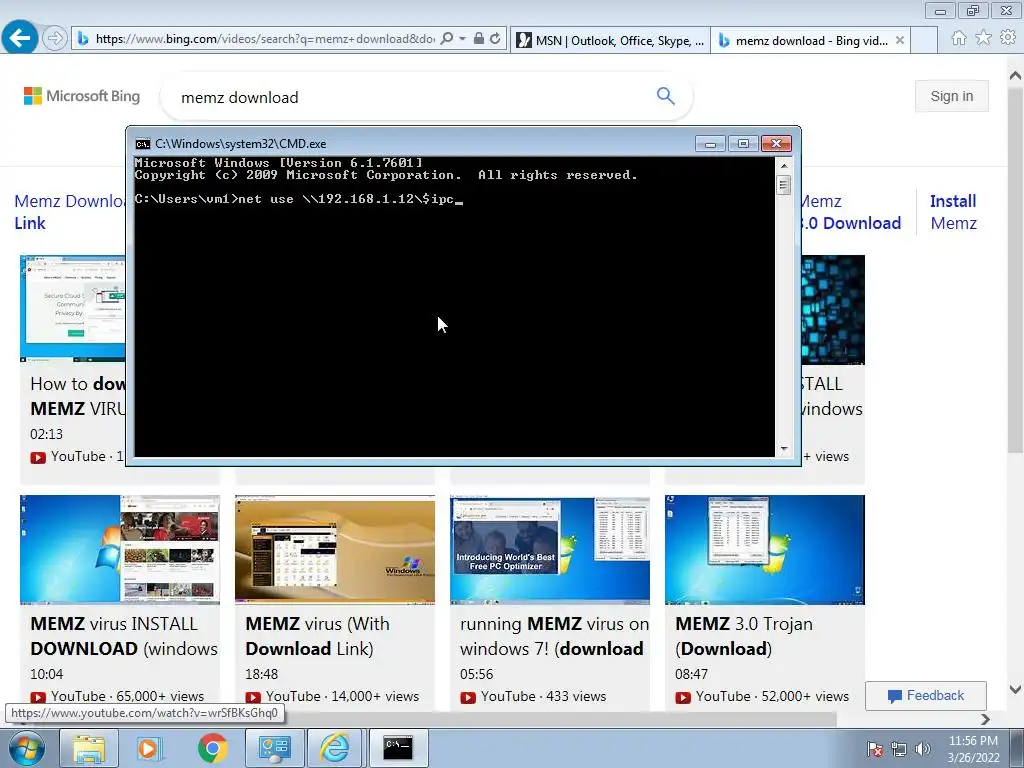1024x768 pixels.
Task: Refresh the page with the reload icon
Action: point(495,39)
